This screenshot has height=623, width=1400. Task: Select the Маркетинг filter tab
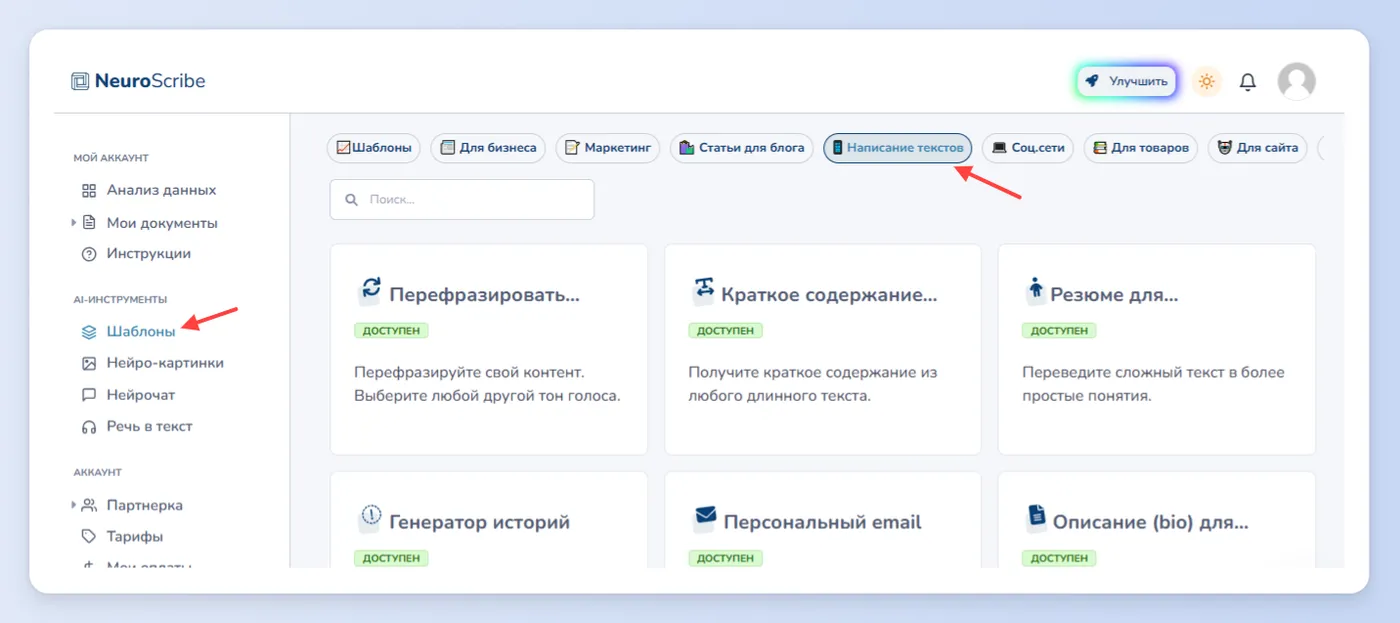pos(609,148)
